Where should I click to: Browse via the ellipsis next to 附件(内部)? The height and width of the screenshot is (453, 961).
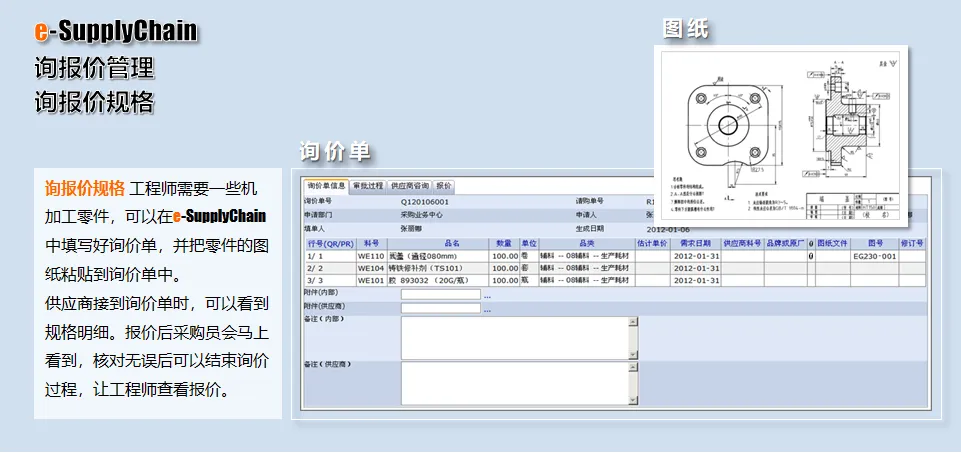click(487, 297)
